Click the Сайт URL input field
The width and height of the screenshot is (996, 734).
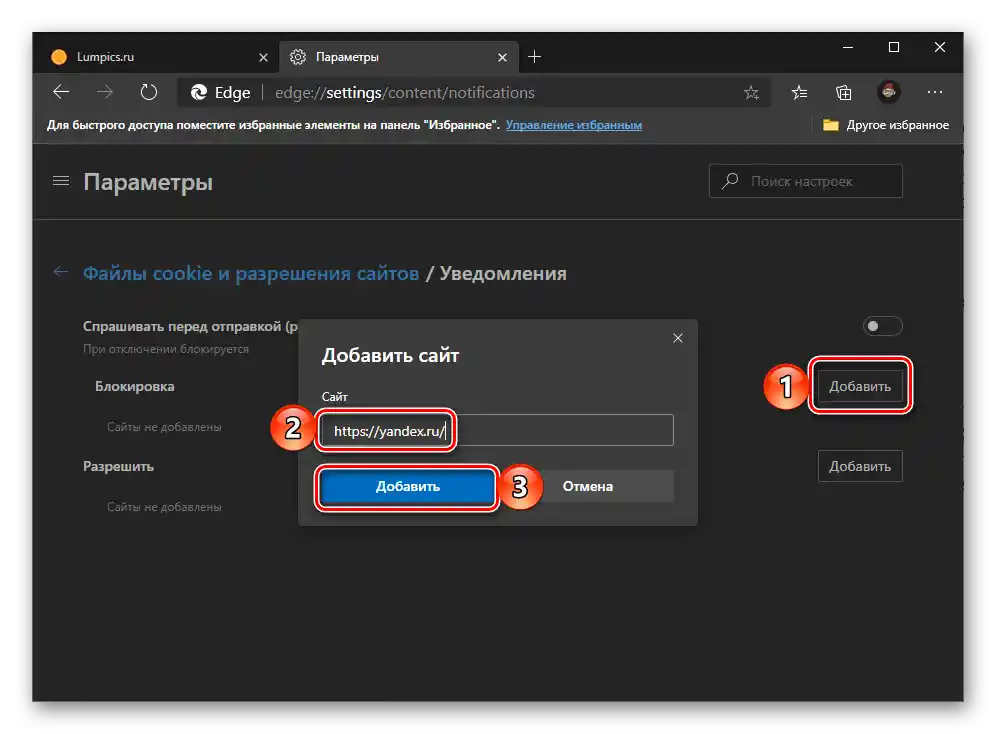497,430
